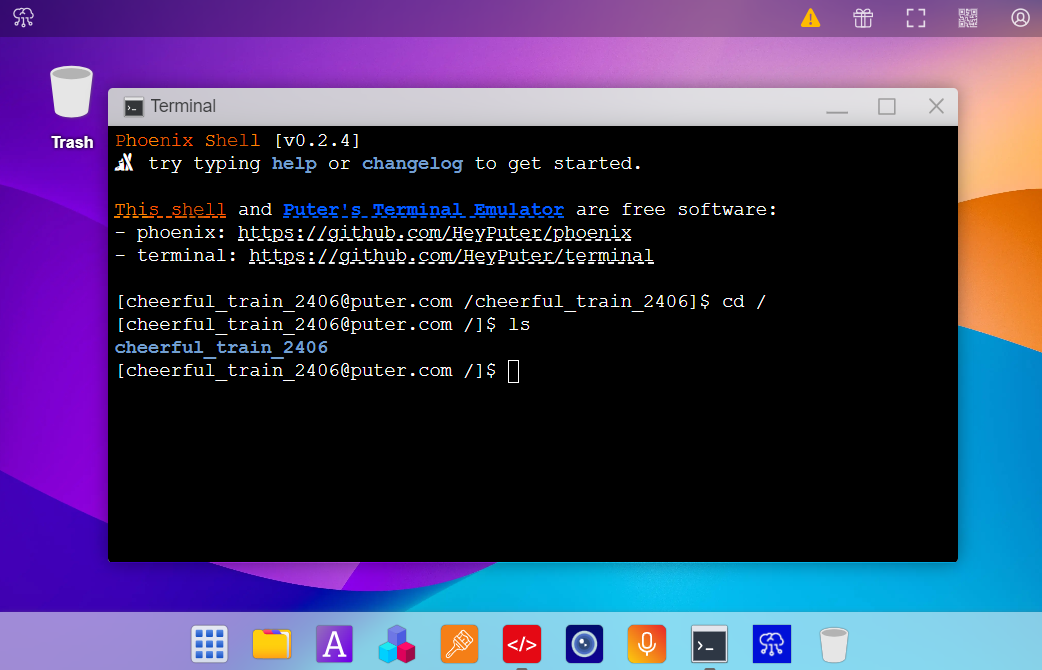Click the gift icon to see rewards
This screenshot has width=1042, height=670.
[x=862, y=18]
